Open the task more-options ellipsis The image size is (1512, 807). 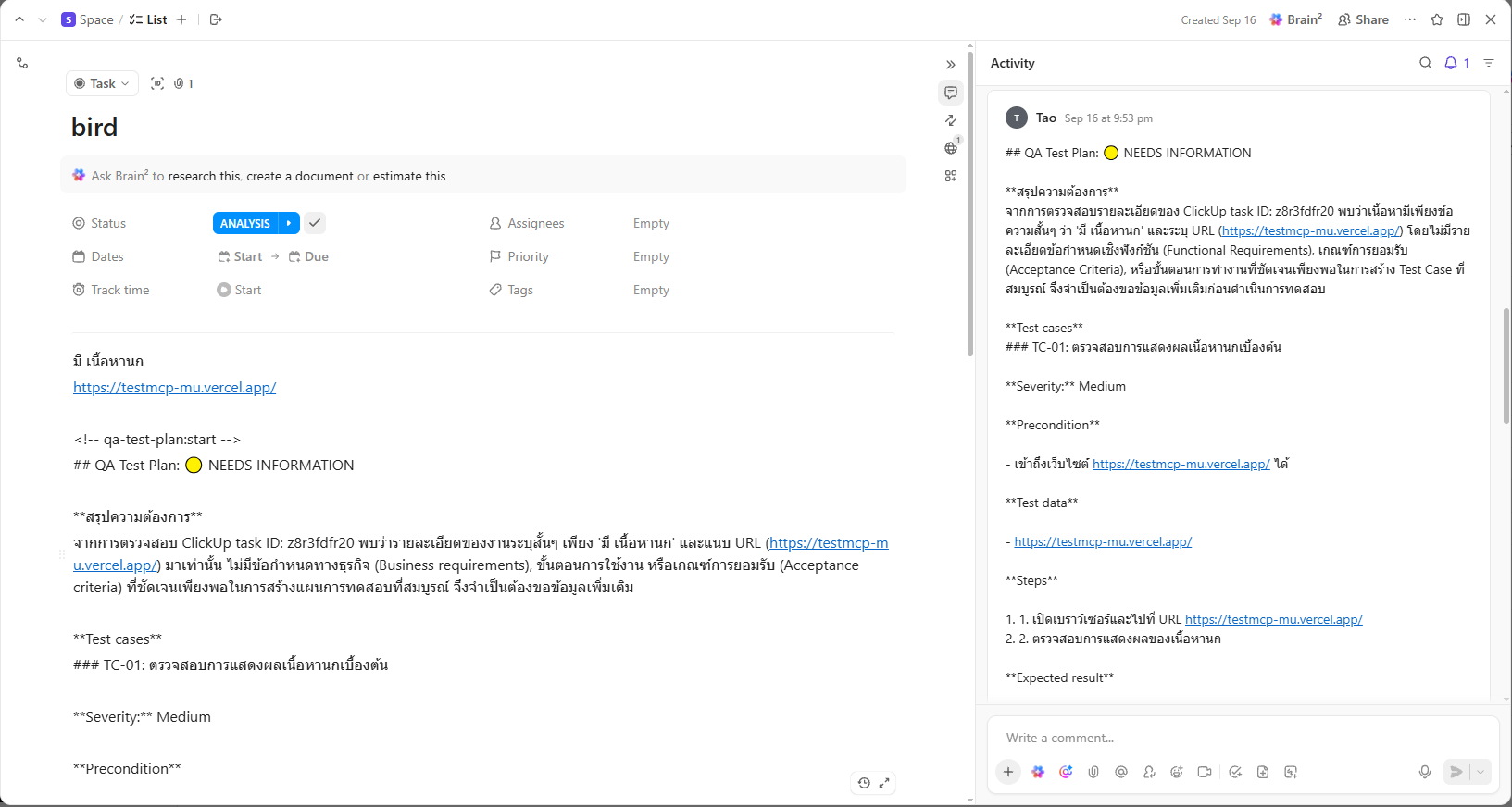pyautogui.click(x=1410, y=19)
